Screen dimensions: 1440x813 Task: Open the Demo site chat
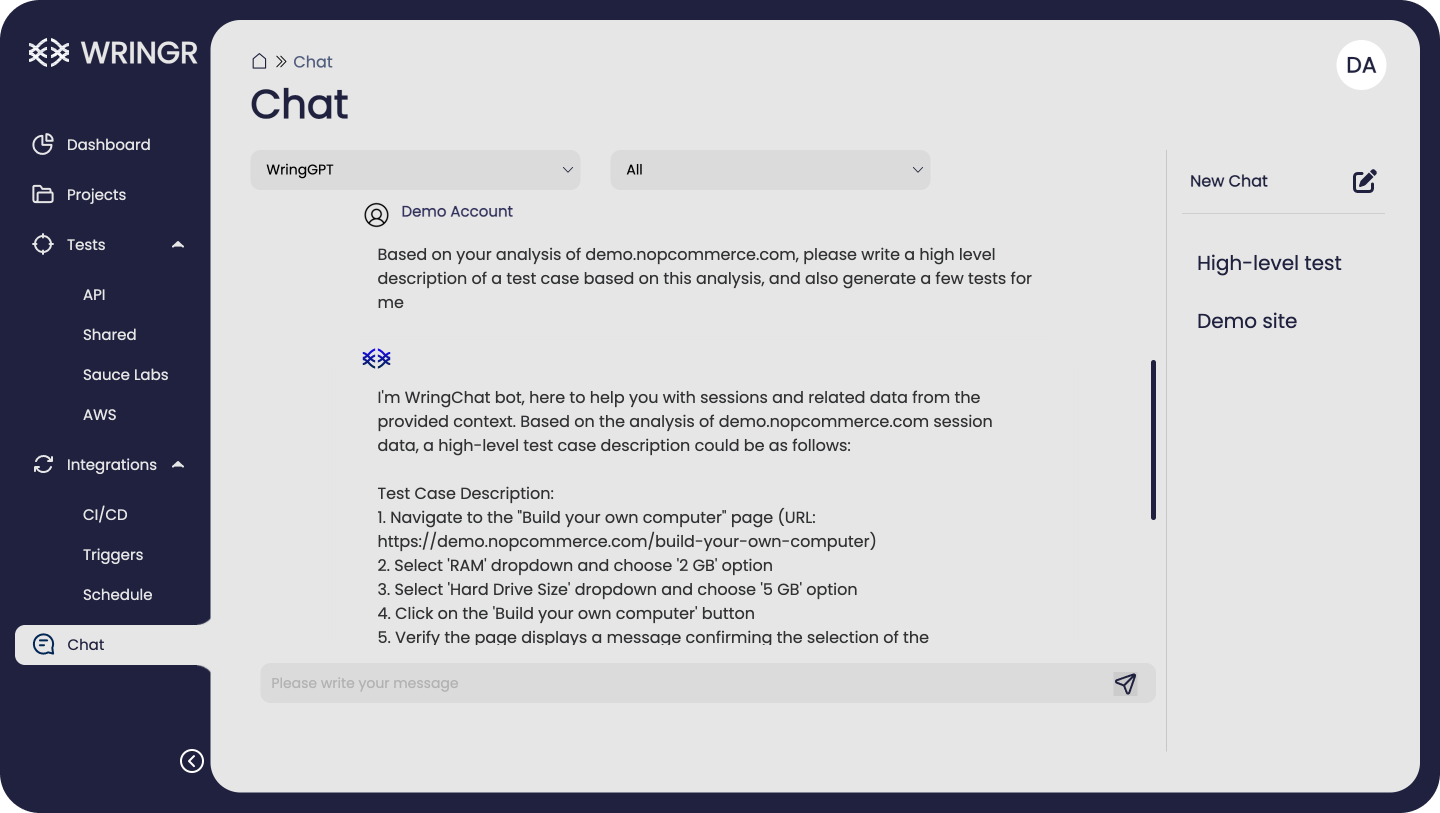point(1247,321)
